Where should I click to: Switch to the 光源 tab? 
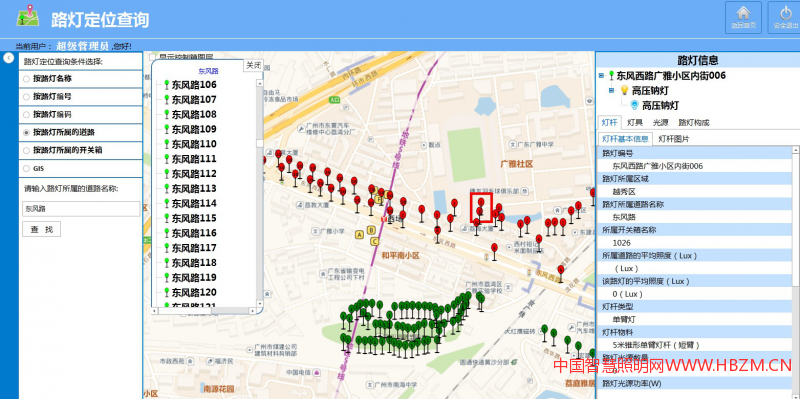[660, 122]
